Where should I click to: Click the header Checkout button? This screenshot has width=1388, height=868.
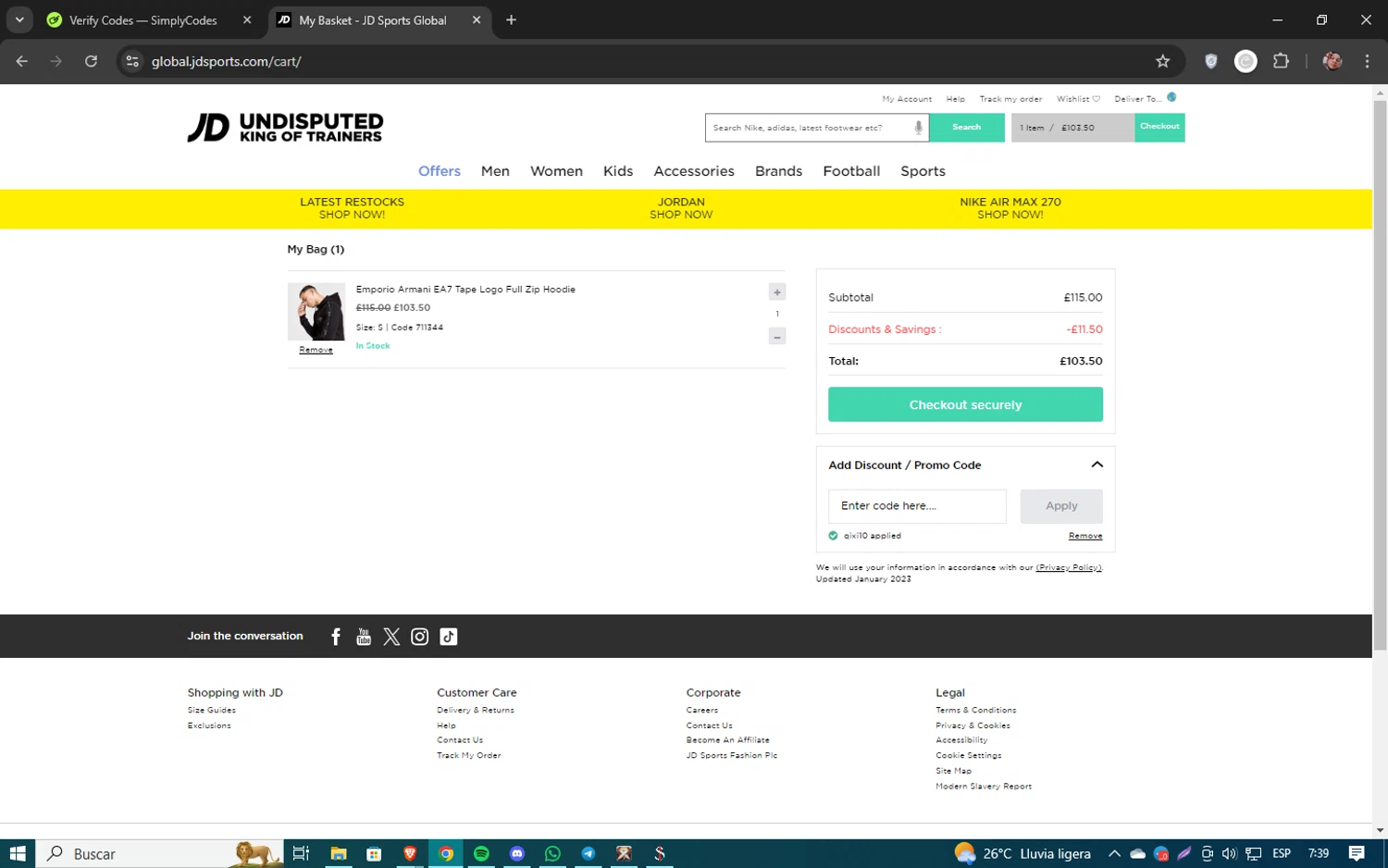point(1159,127)
